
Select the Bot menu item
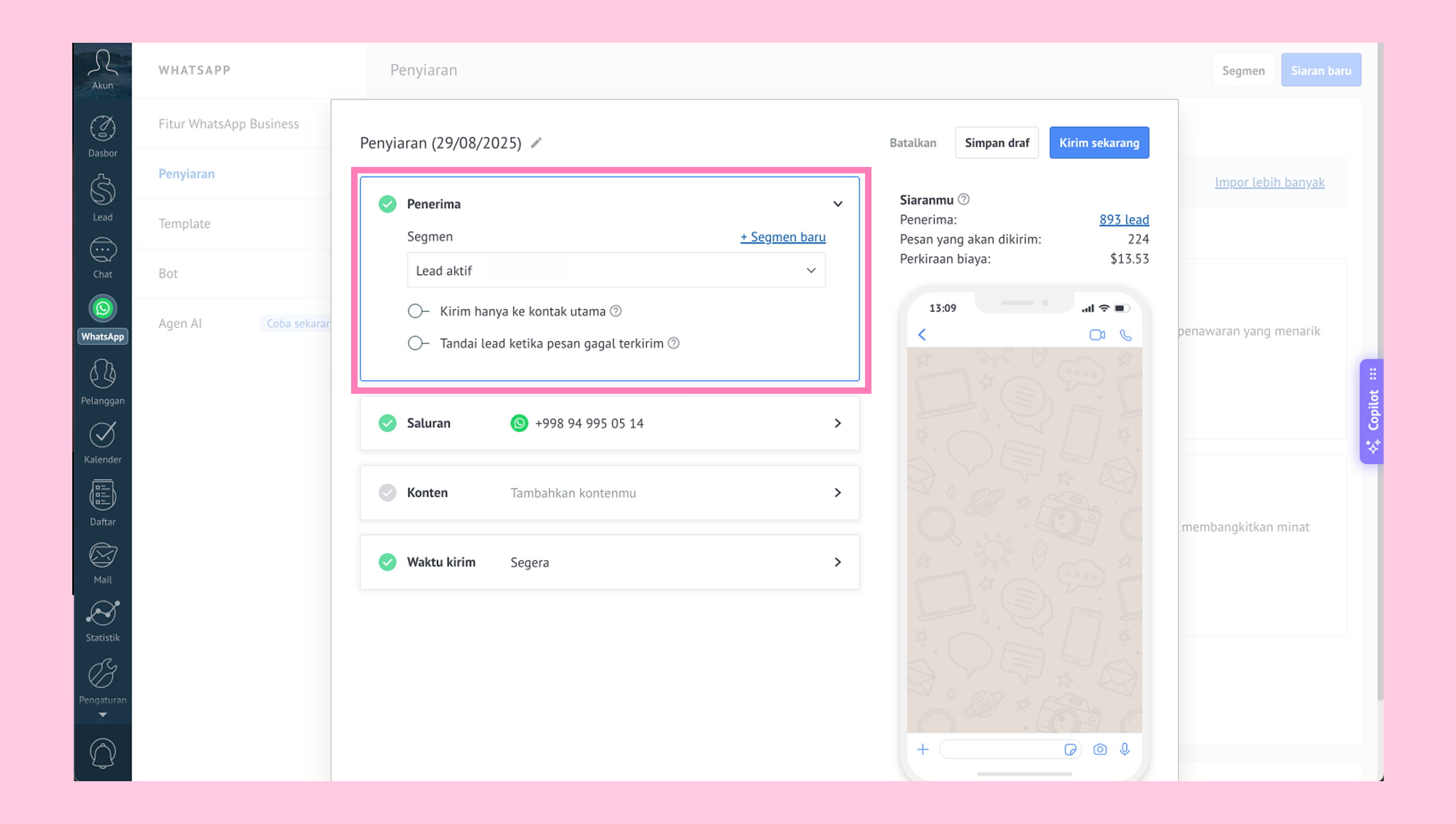(168, 273)
